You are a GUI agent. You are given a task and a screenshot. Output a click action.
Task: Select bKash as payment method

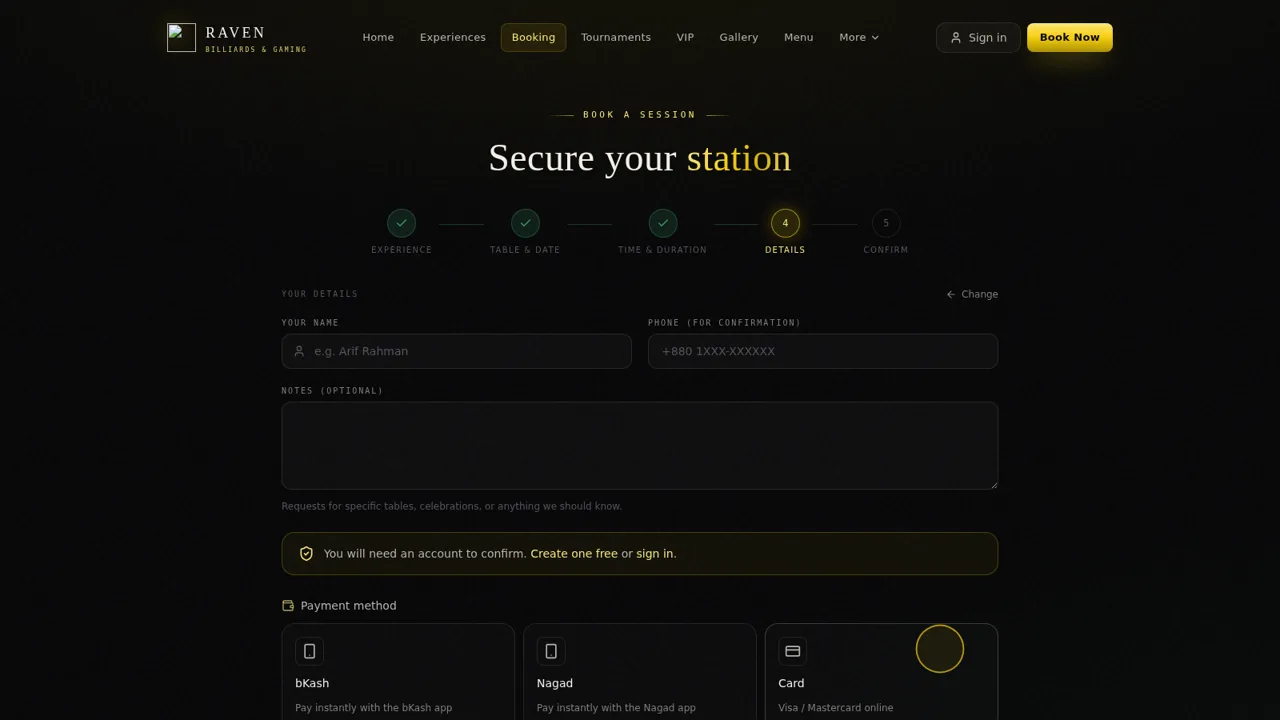pyautogui.click(x=398, y=671)
